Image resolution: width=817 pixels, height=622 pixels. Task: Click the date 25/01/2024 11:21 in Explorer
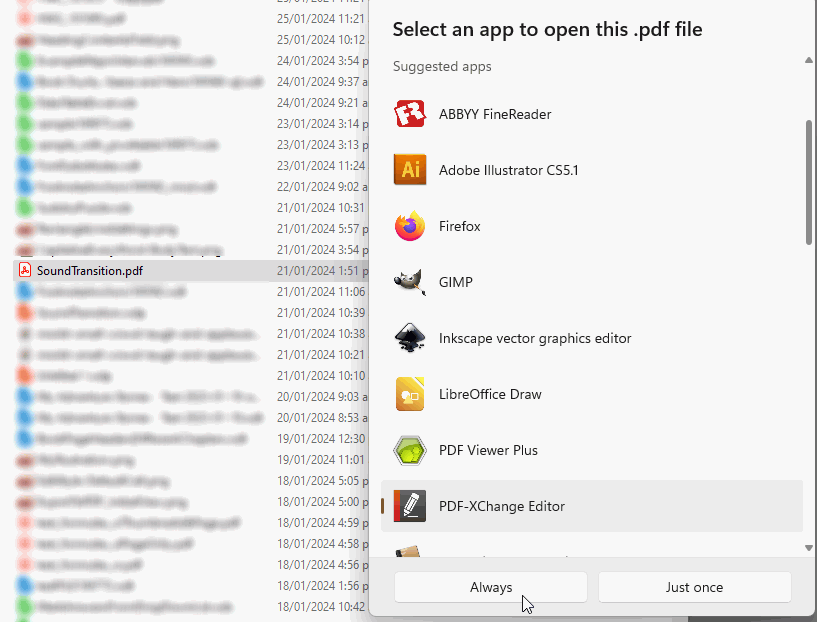coord(321,19)
